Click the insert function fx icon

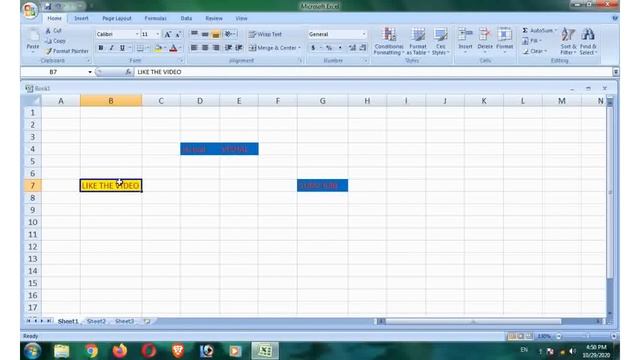[128, 72]
